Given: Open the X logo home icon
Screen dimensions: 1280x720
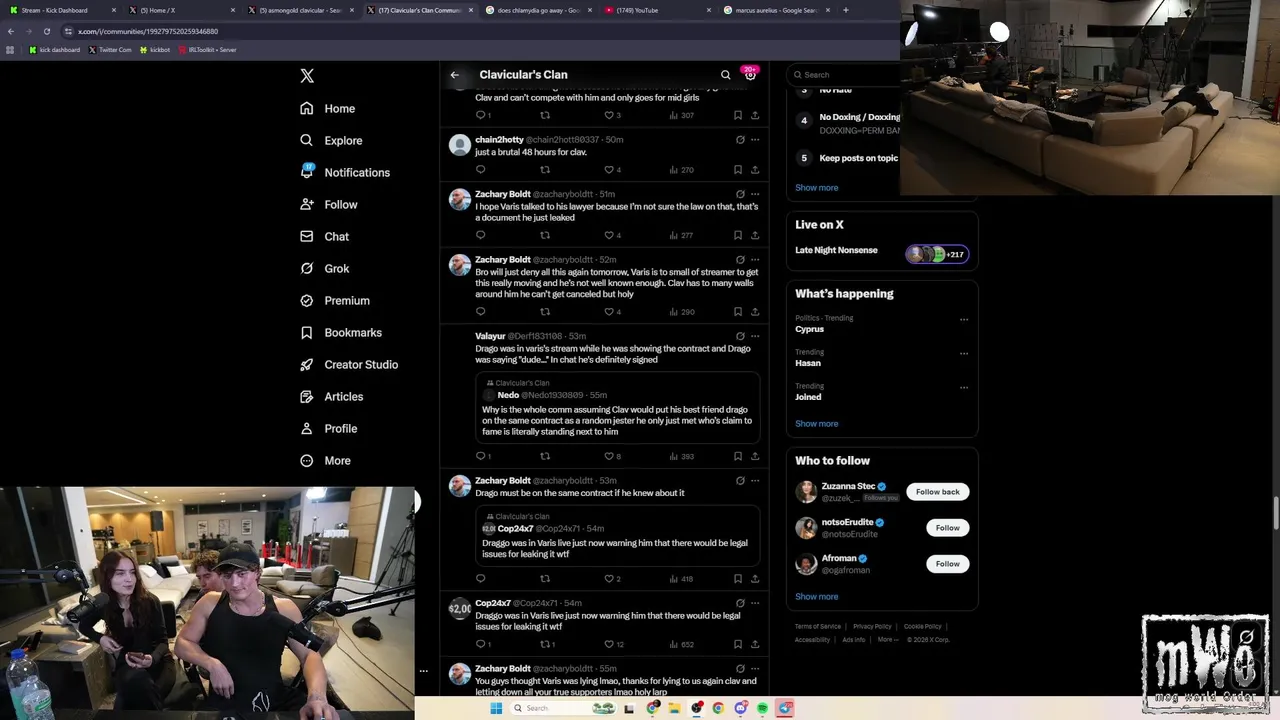Looking at the screenshot, I should pyautogui.click(x=307, y=76).
